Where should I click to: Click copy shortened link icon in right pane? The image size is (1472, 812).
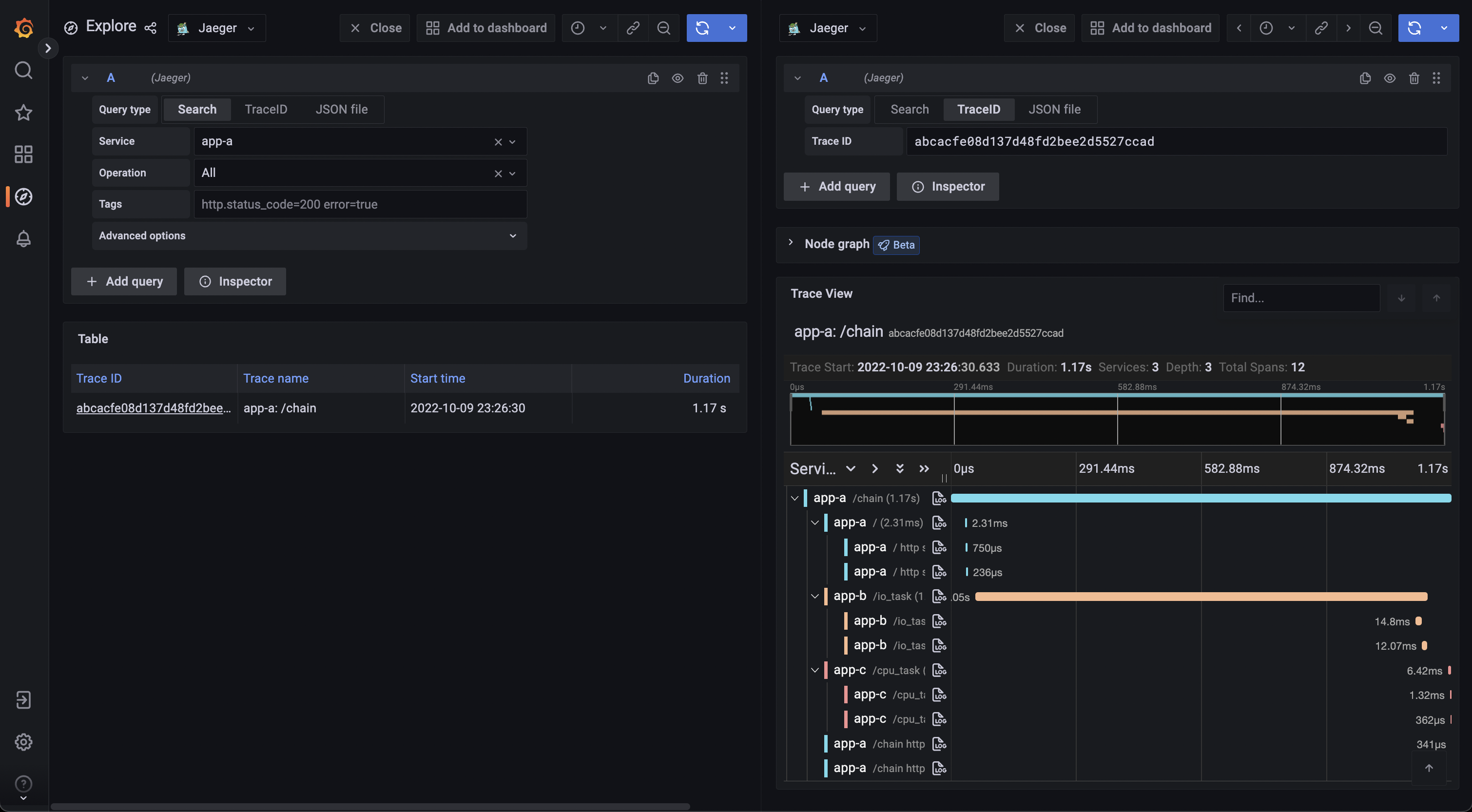1320,28
